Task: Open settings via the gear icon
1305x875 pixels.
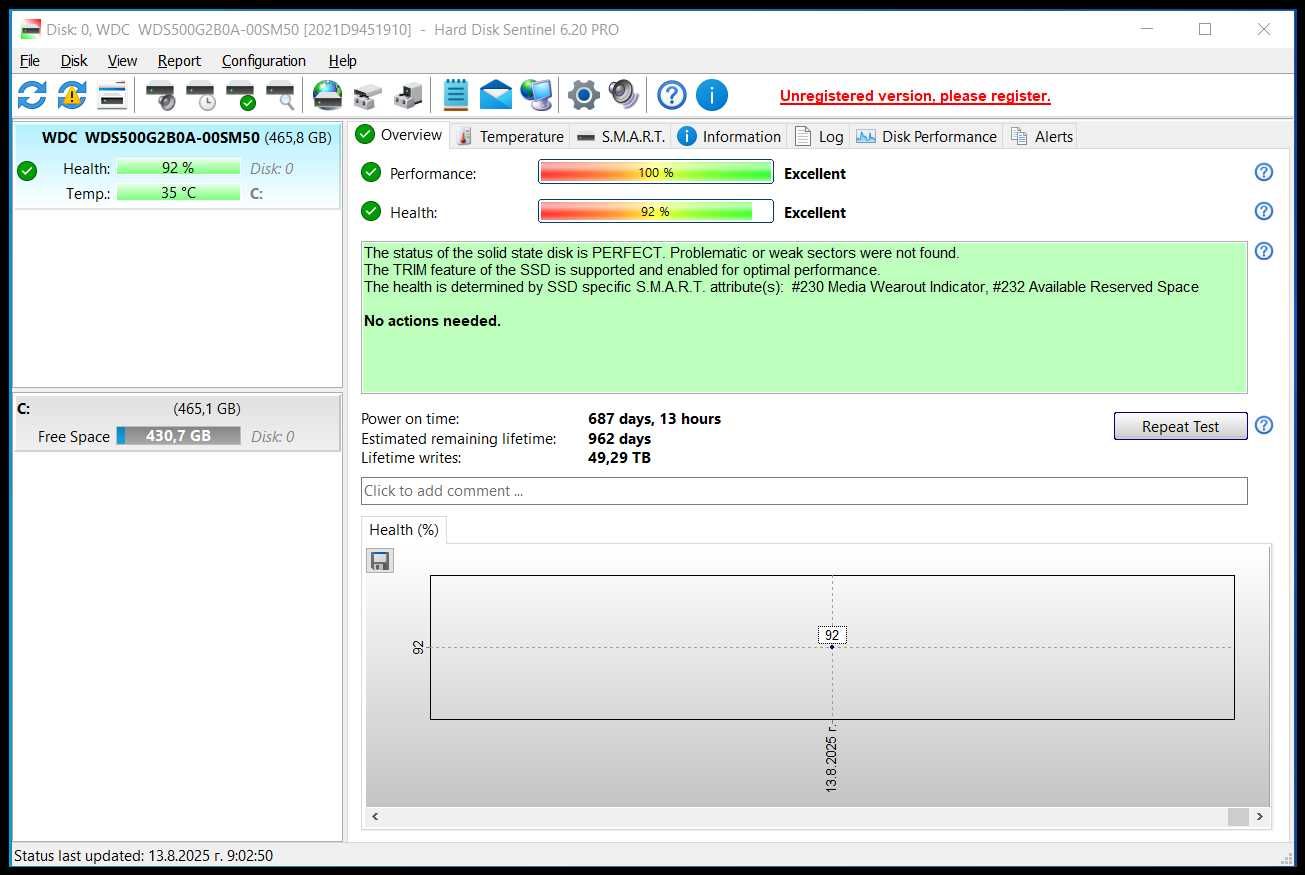Action: pyautogui.click(x=584, y=95)
